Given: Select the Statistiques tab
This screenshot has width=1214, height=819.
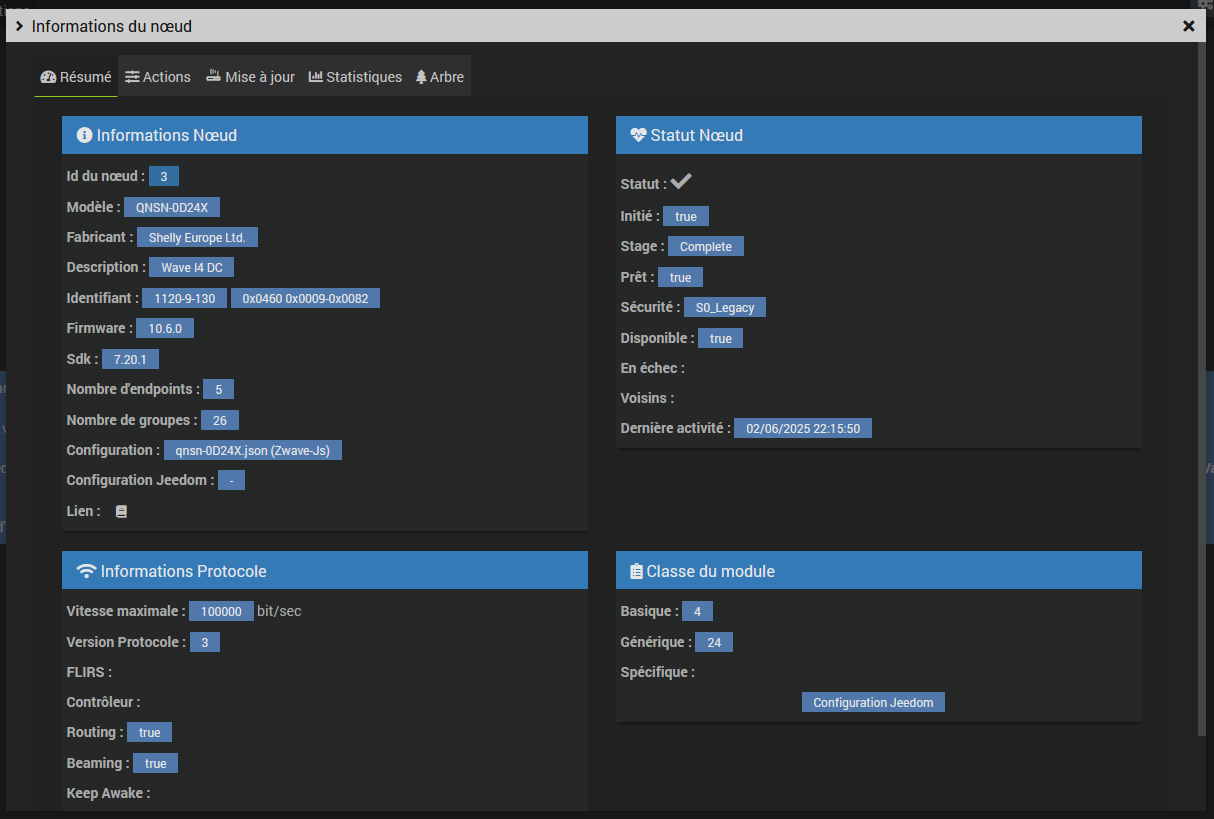Looking at the screenshot, I should point(355,77).
